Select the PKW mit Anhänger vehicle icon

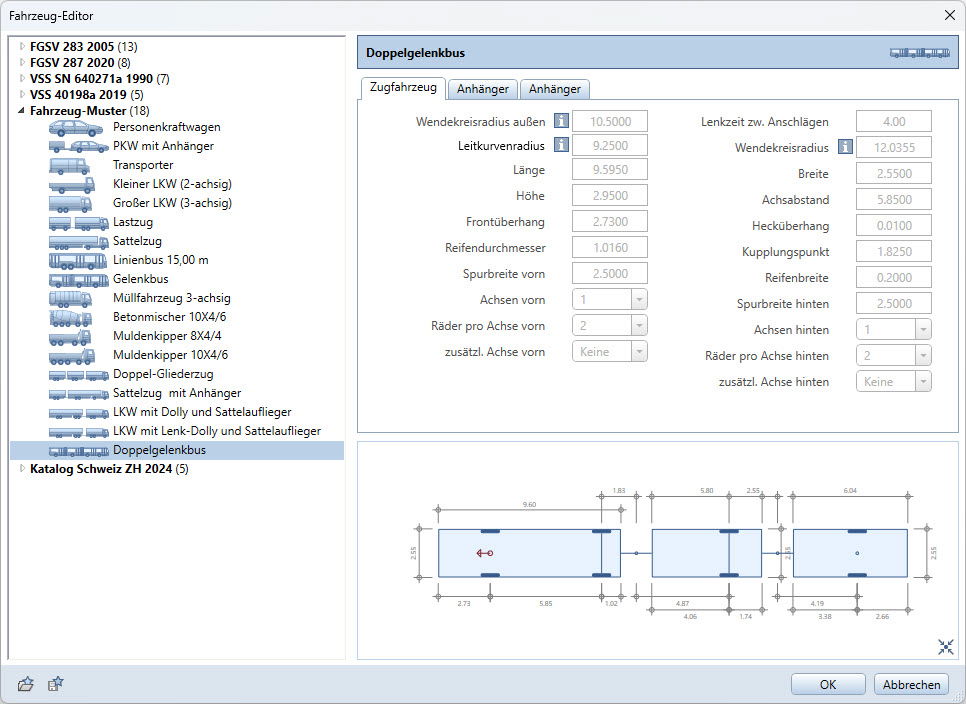[x=79, y=147]
